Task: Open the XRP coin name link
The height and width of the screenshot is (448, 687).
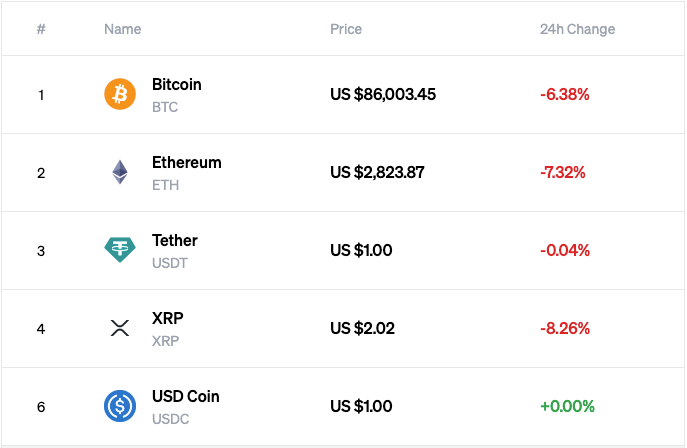Action: tap(167, 319)
